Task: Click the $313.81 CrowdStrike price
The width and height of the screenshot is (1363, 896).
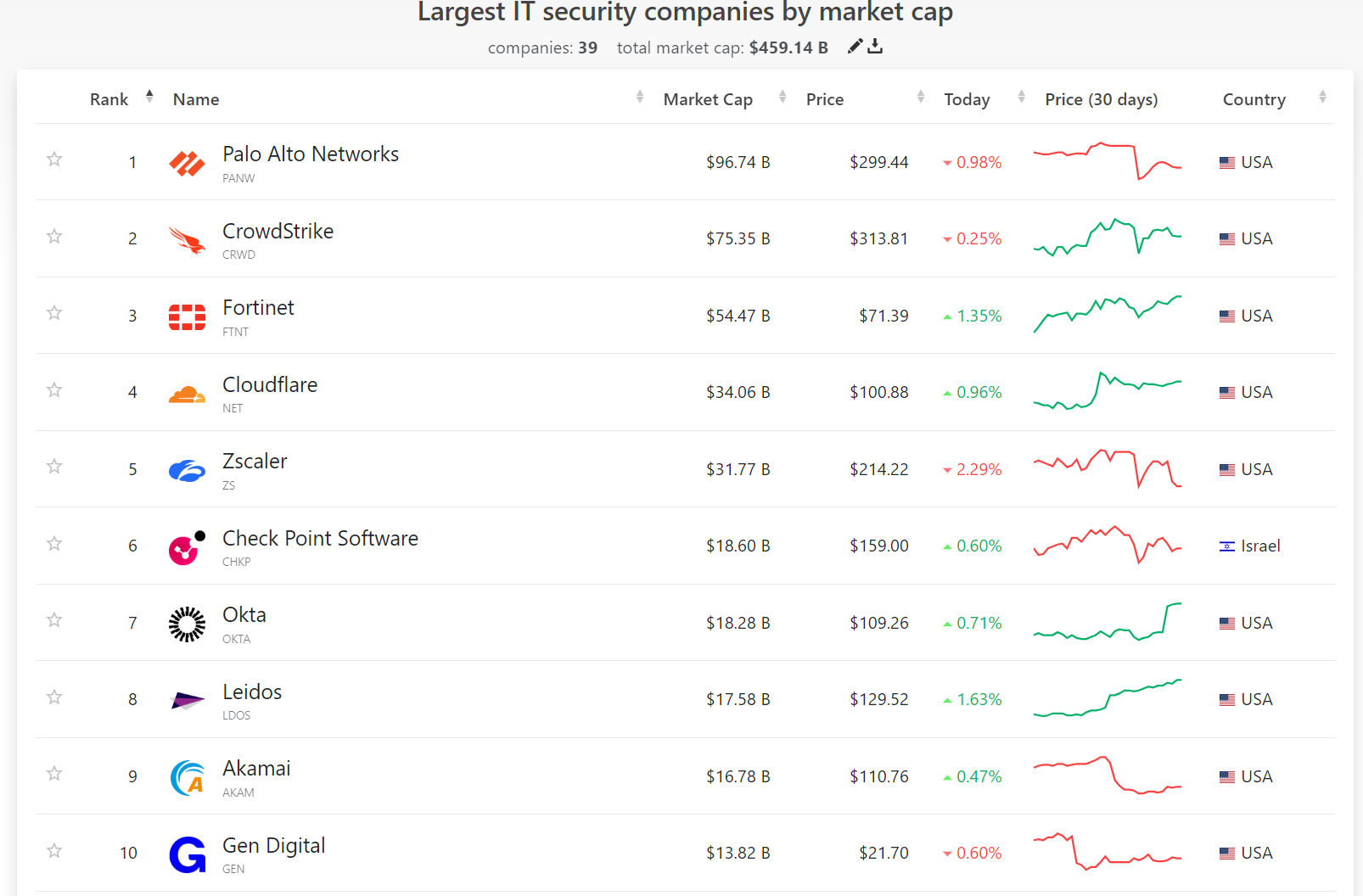Action: [878, 238]
